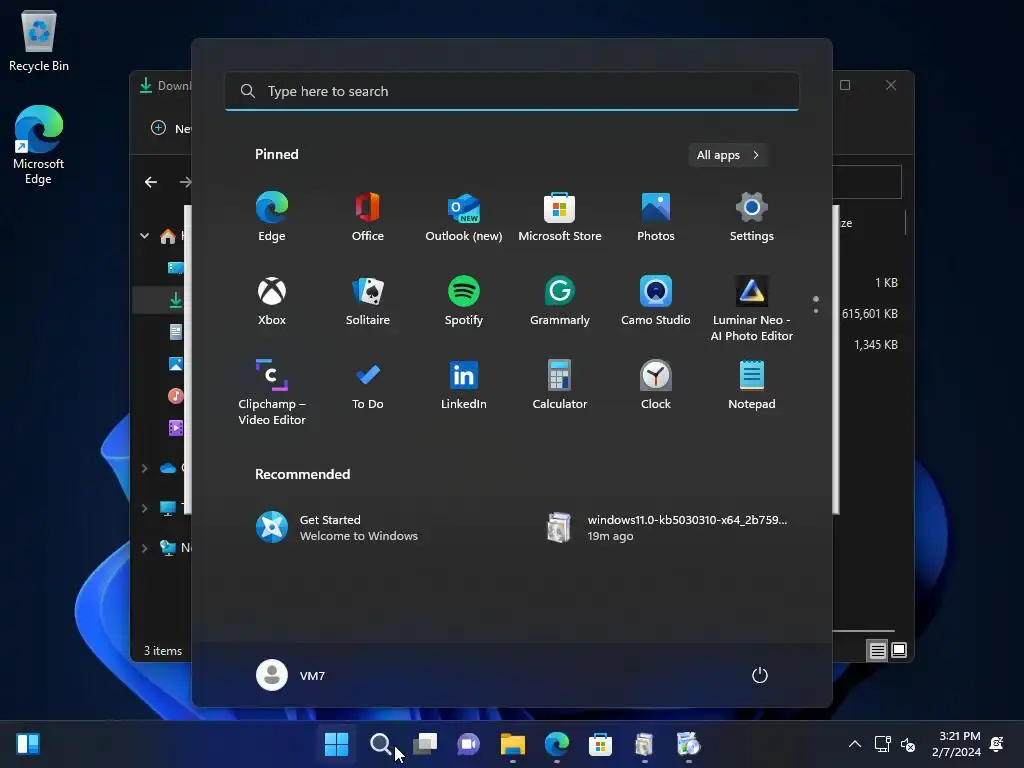1024x768 pixels.
Task: Go to next pinned apps page dot
Action: (x=816, y=311)
